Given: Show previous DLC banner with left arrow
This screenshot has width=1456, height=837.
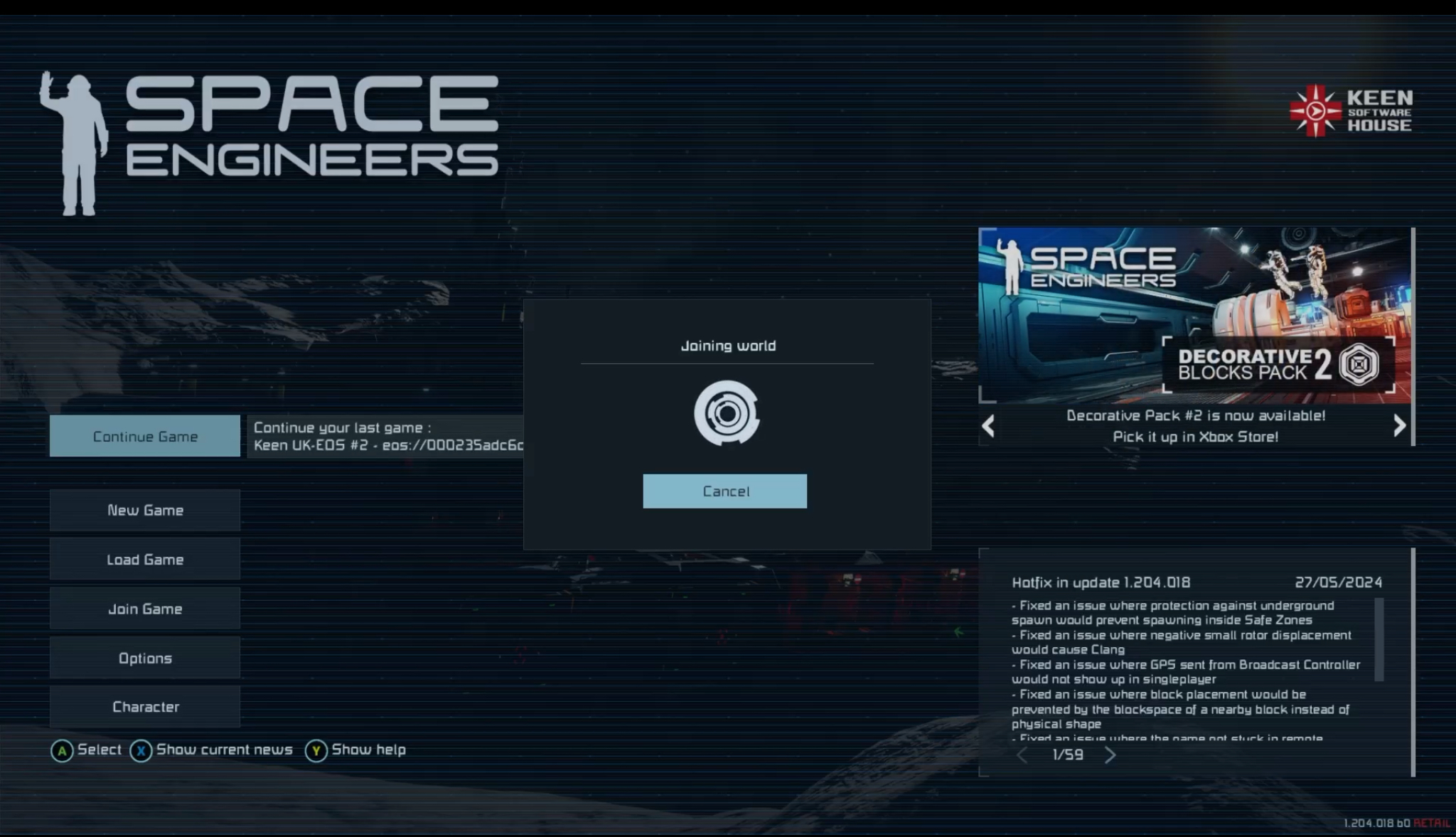Looking at the screenshot, I should point(988,426).
